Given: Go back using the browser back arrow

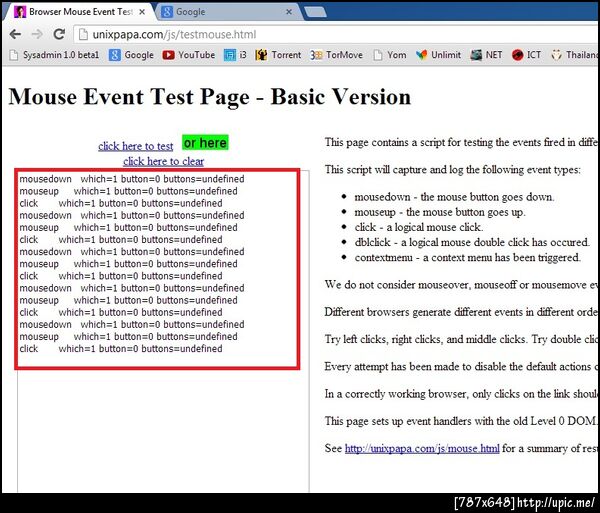Looking at the screenshot, I should click(15, 34).
